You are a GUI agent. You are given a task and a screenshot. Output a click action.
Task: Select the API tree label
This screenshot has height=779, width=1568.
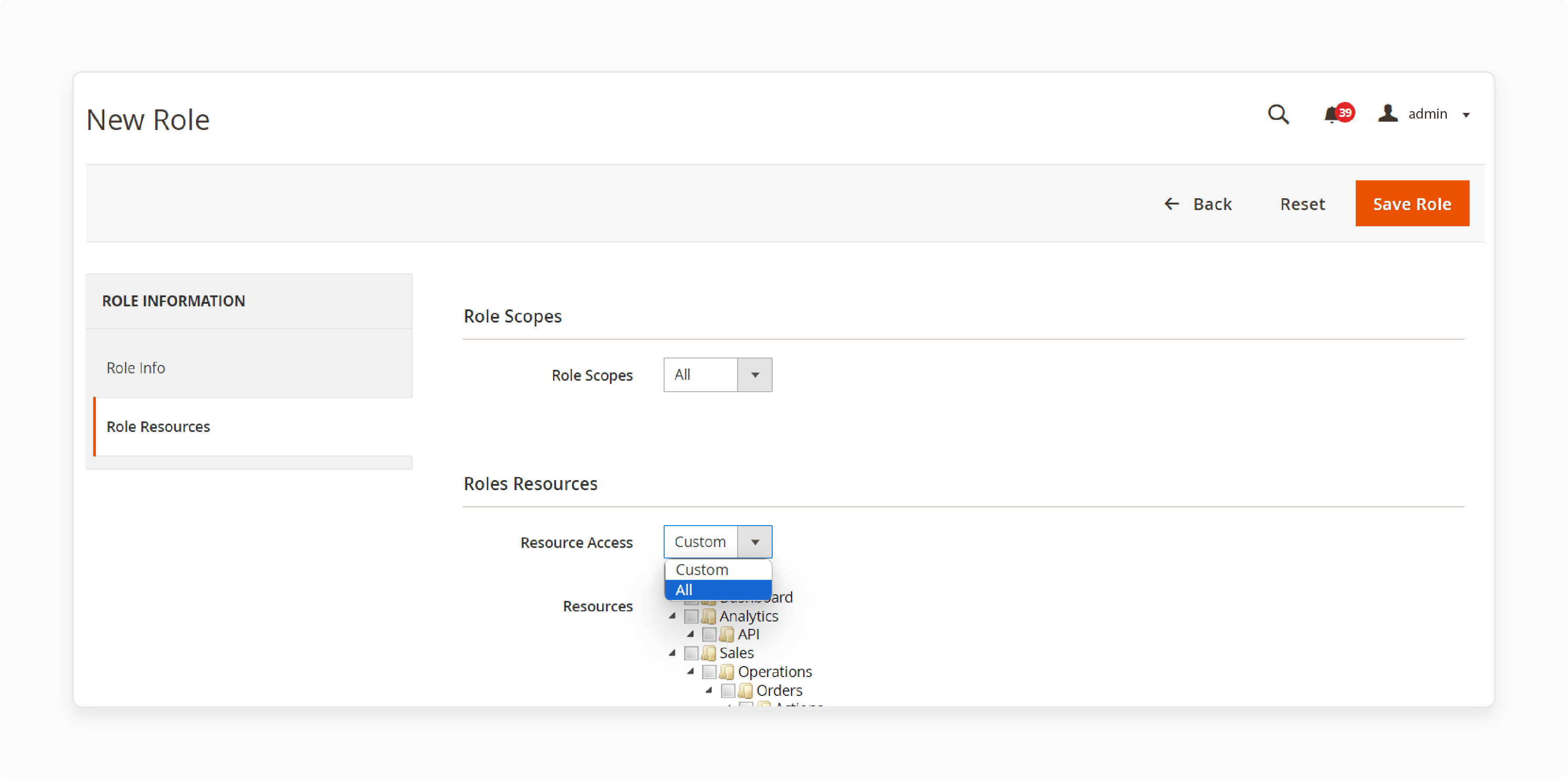pos(748,634)
